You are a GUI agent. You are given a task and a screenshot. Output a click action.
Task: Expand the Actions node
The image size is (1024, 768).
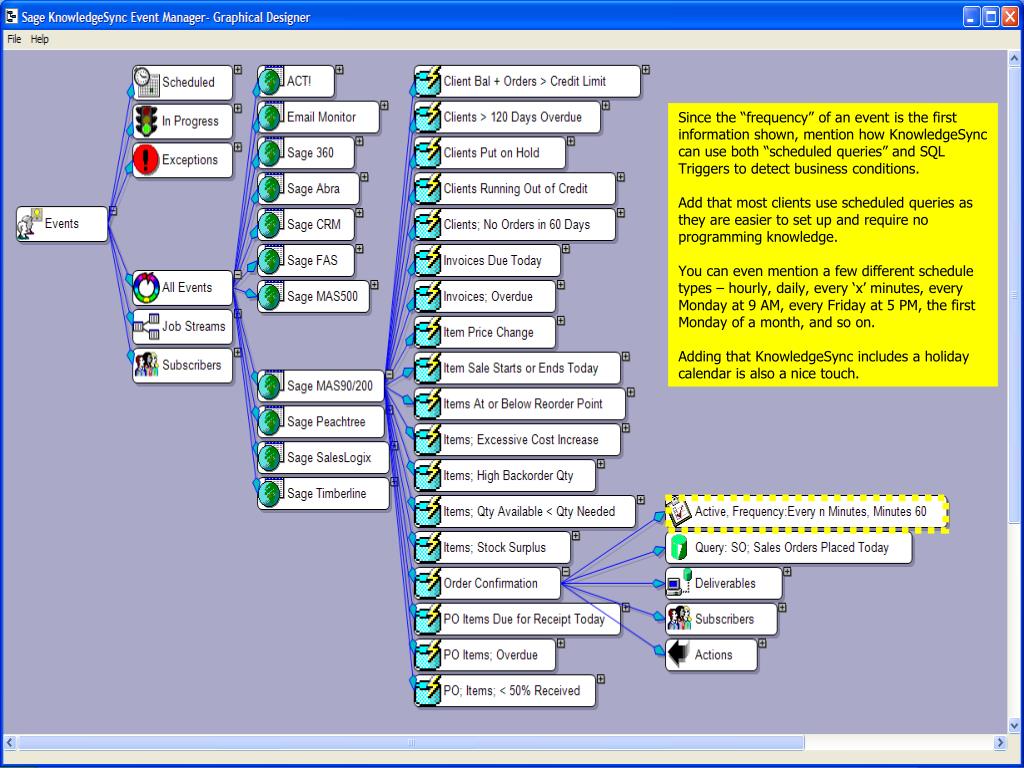click(x=762, y=643)
